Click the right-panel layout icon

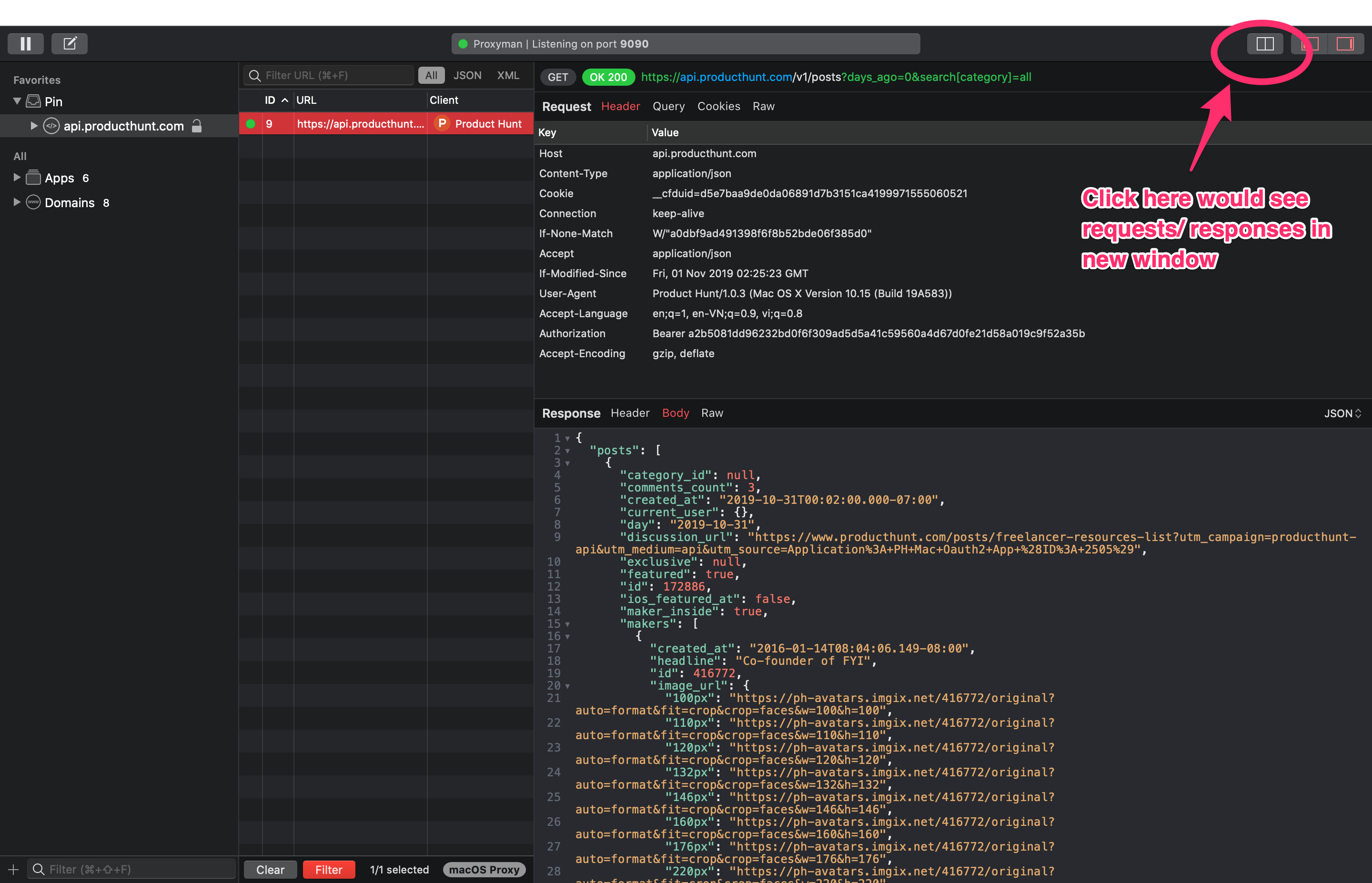click(x=1346, y=43)
